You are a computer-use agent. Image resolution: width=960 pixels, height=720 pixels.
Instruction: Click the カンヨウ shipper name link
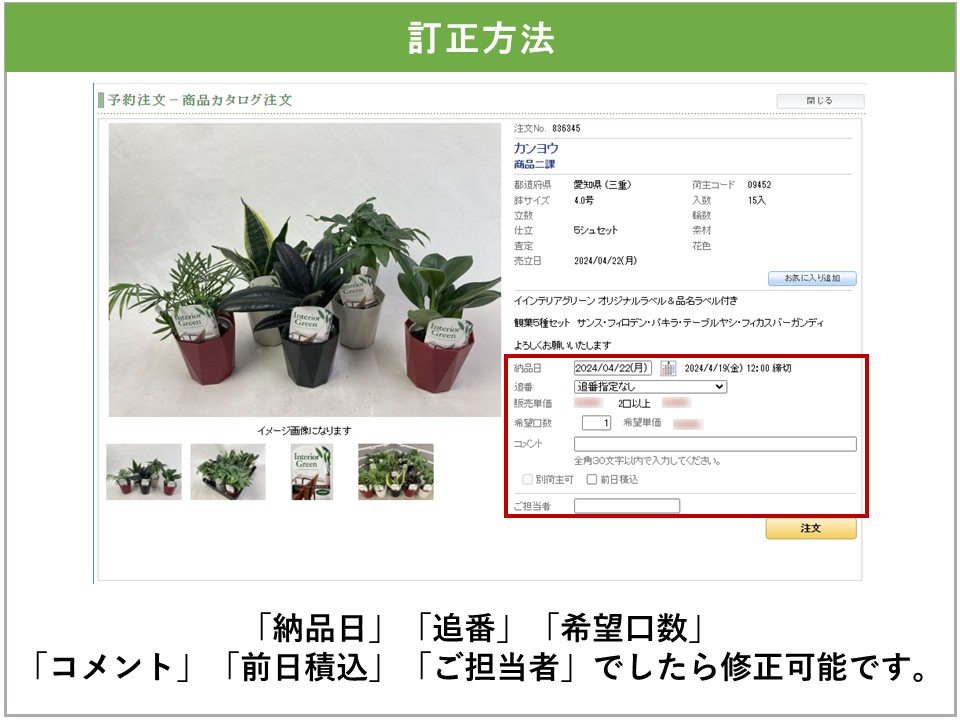pyautogui.click(x=536, y=148)
